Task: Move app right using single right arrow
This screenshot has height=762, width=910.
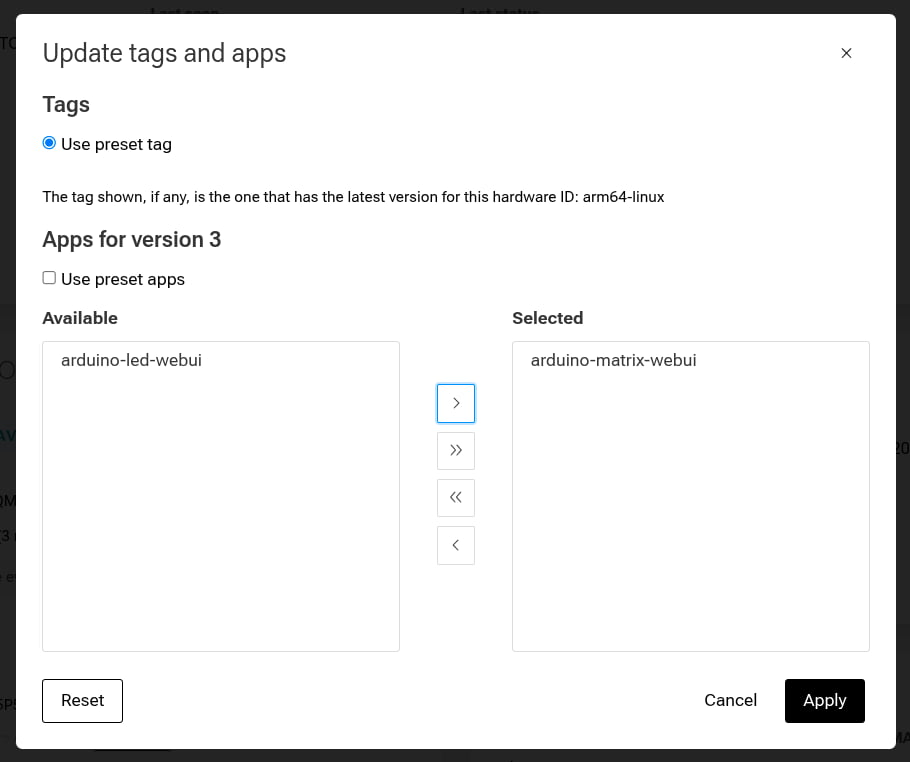Action: [x=455, y=403]
